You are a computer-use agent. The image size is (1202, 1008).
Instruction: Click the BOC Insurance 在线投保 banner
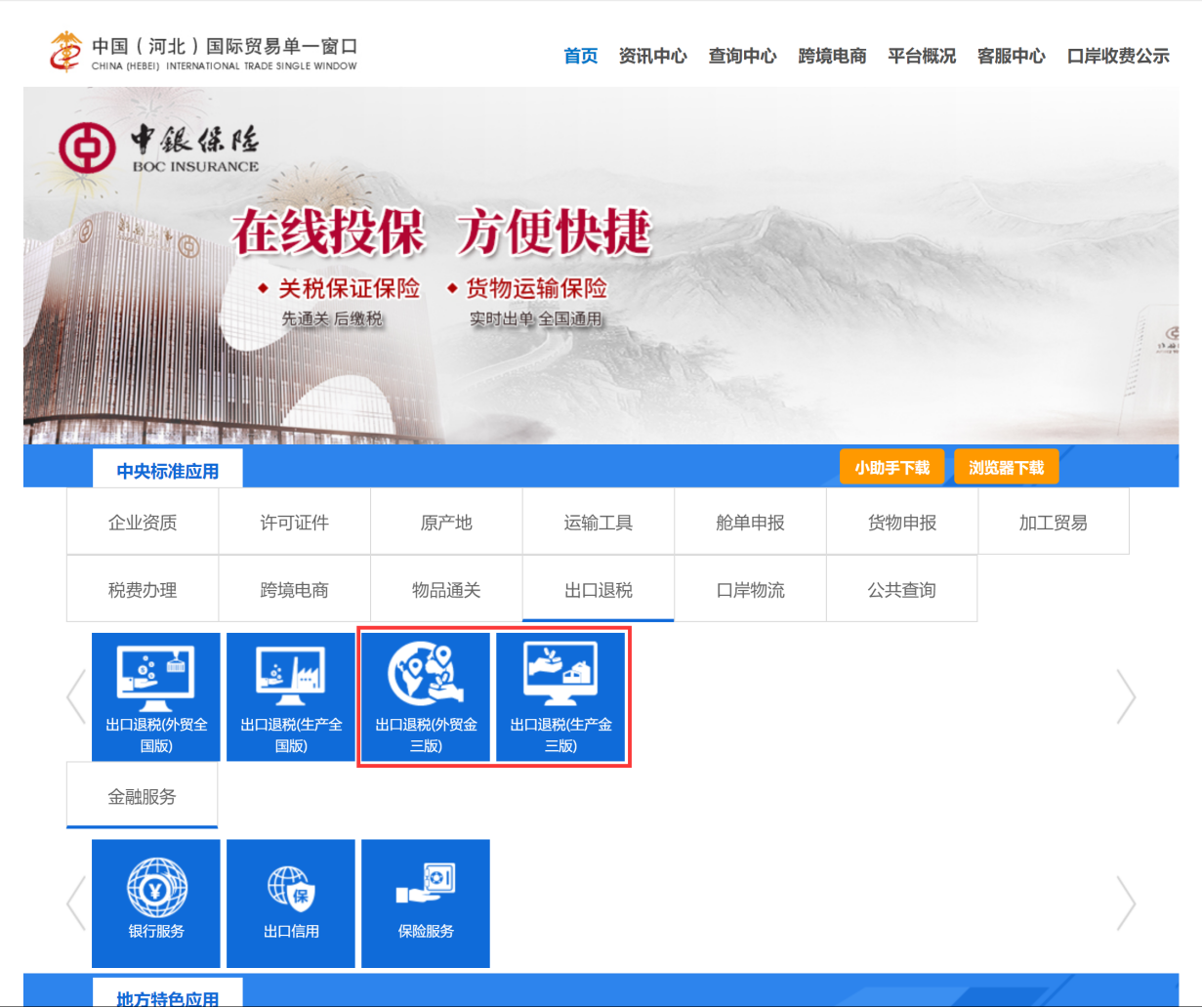coord(601,266)
